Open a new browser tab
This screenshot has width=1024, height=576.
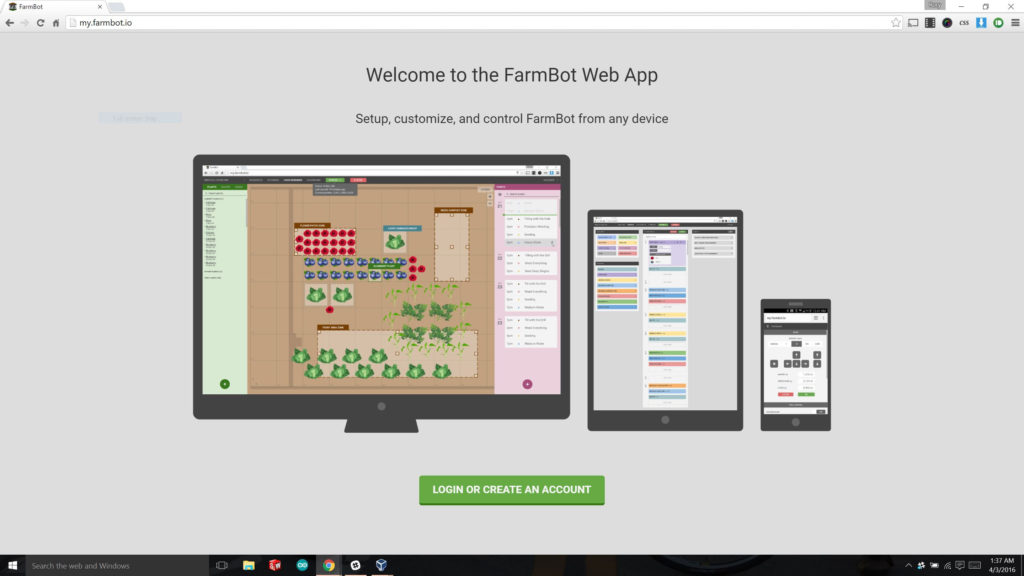[x=116, y=7]
